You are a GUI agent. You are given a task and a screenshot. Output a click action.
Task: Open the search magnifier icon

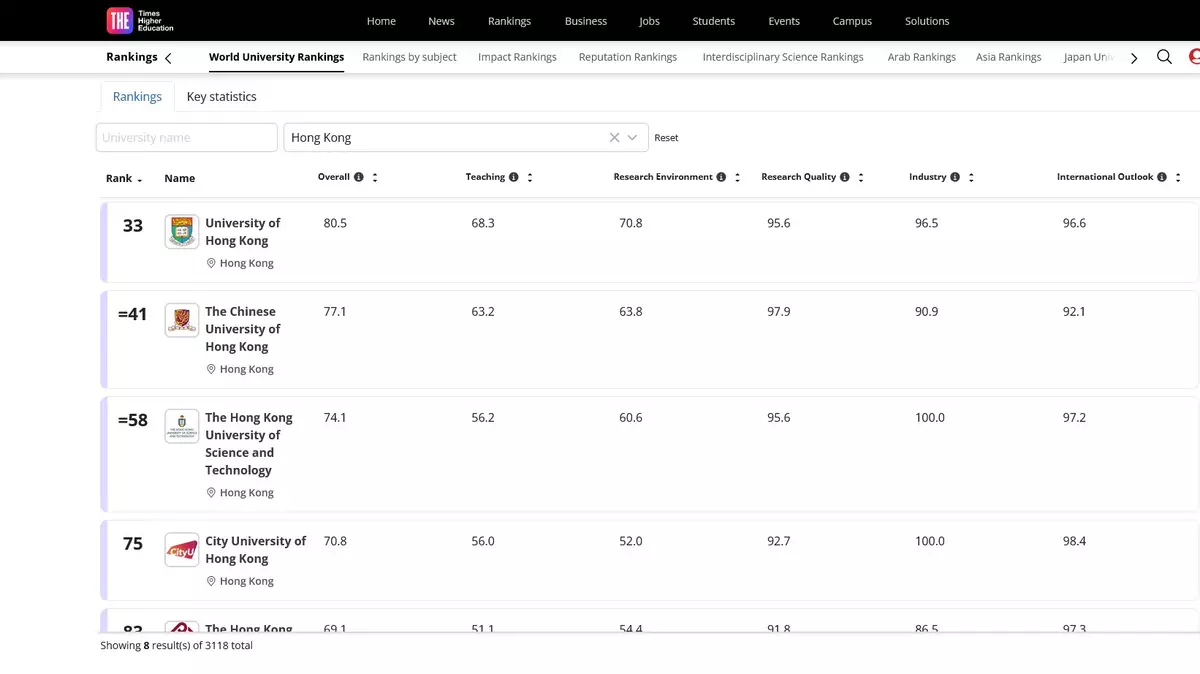point(1164,57)
